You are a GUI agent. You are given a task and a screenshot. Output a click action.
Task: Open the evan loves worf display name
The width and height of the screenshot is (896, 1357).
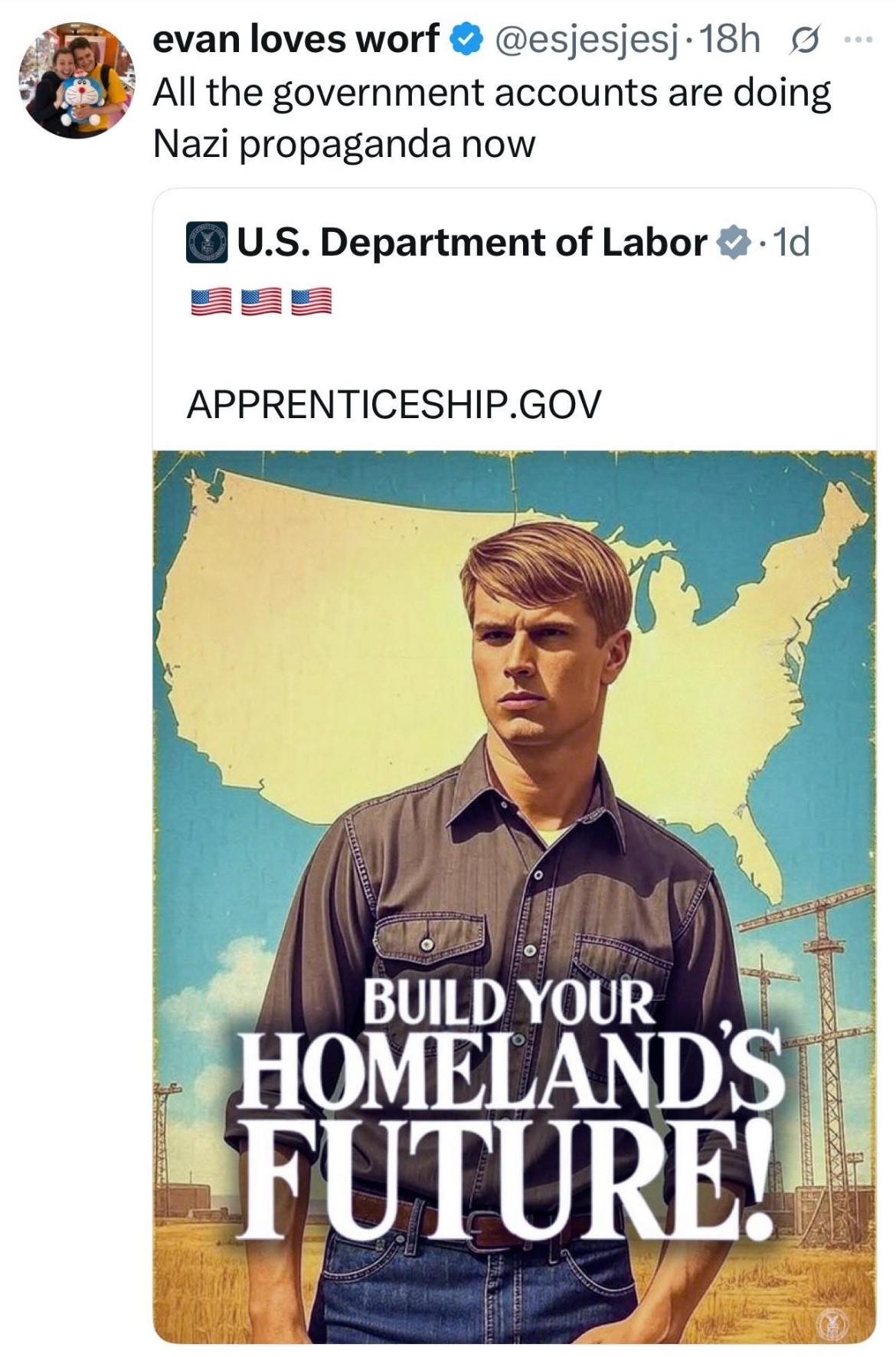point(296,40)
